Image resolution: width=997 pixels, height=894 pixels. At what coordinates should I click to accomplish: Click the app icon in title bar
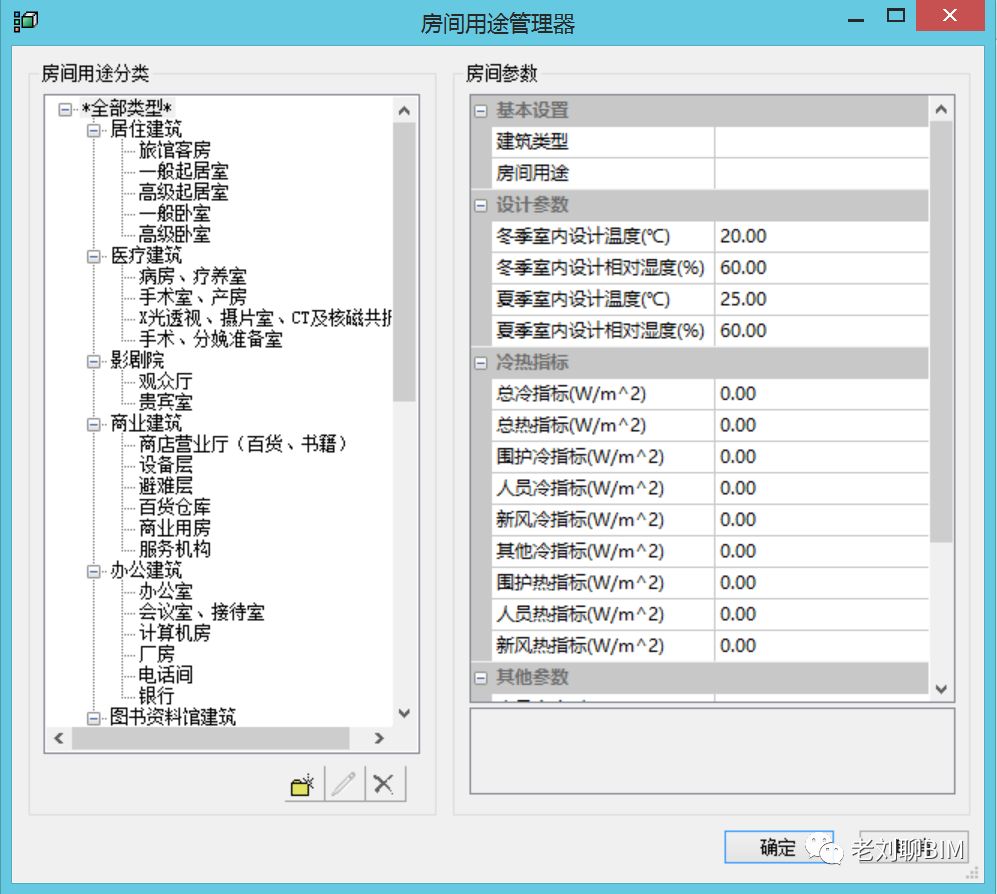[25, 21]
